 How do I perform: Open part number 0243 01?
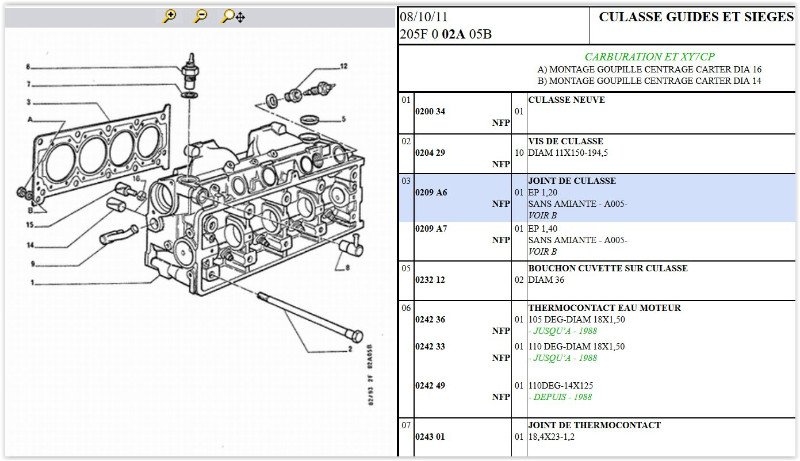430,436
